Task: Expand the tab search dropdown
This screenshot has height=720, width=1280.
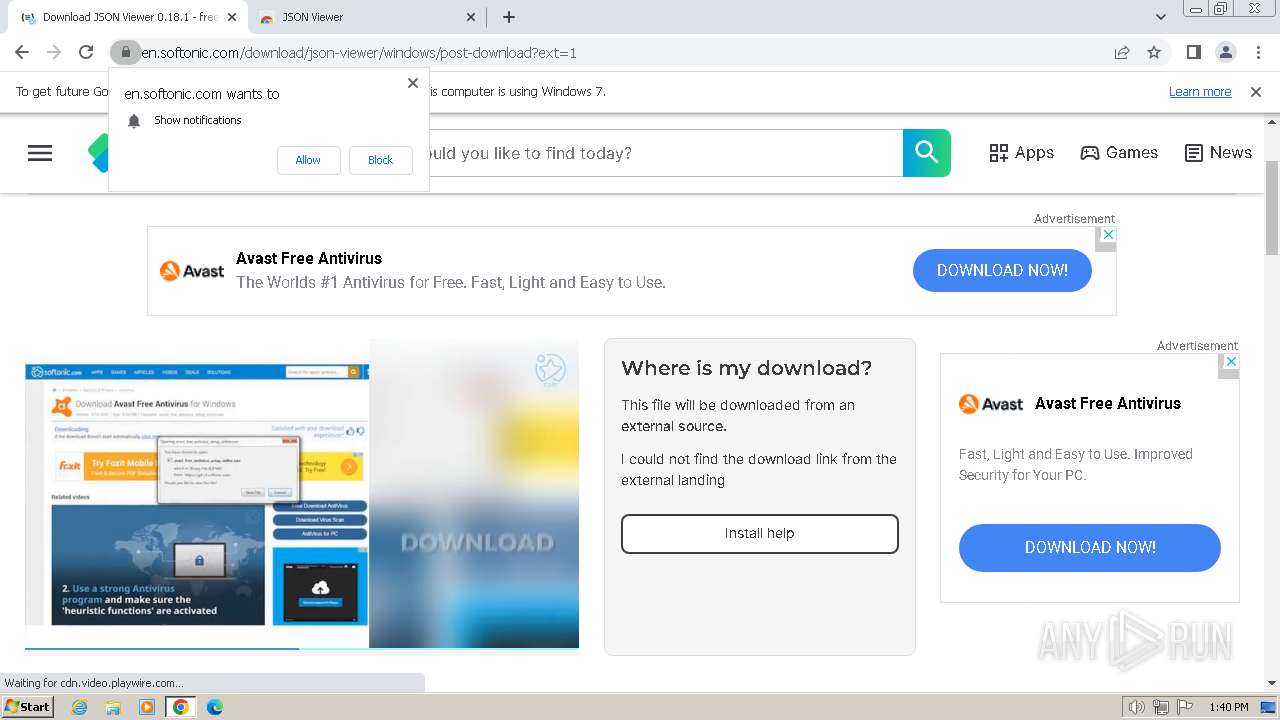Action: (1161, 17)
